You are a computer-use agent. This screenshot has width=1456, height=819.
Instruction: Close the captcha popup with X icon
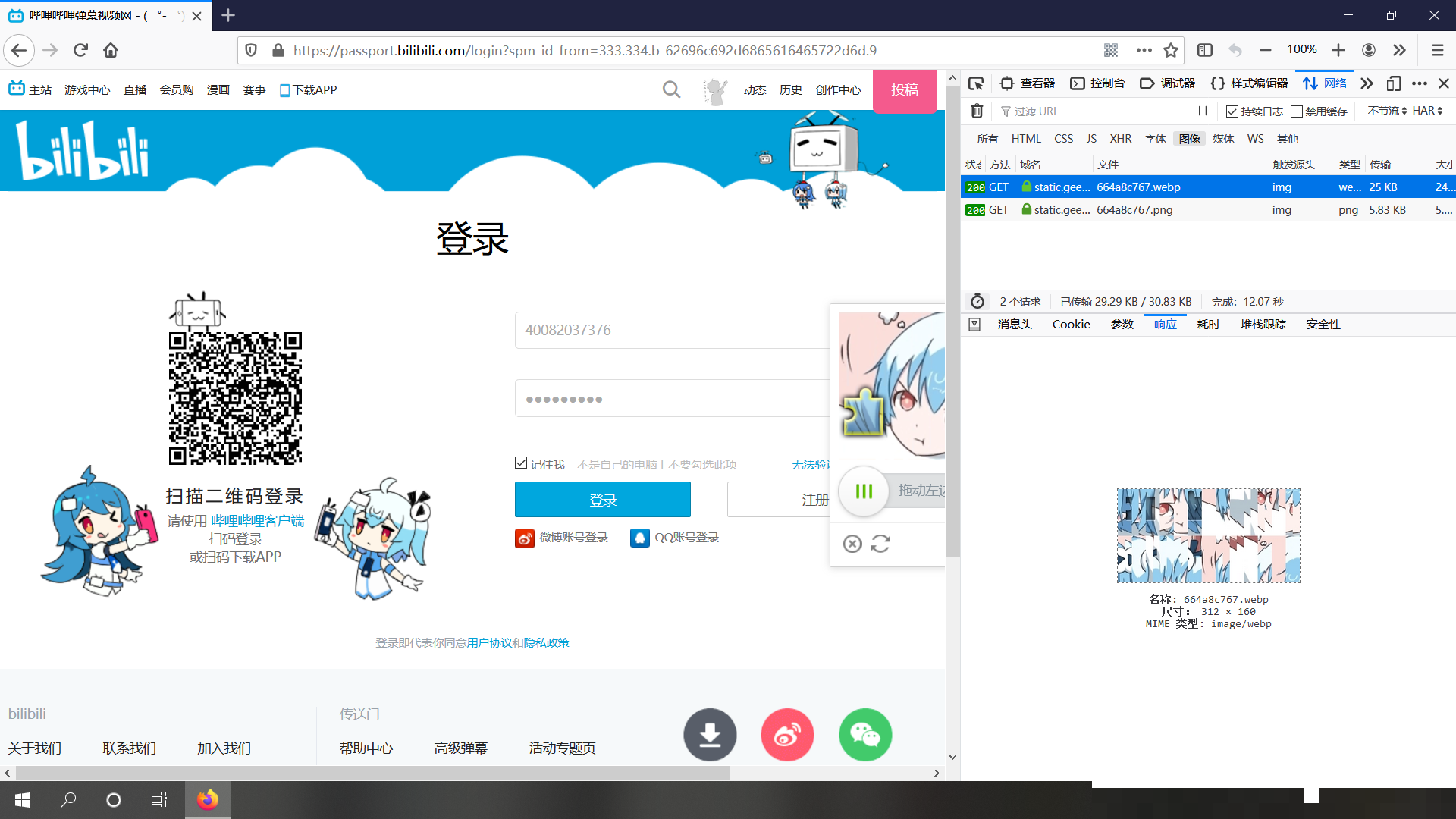852,544
